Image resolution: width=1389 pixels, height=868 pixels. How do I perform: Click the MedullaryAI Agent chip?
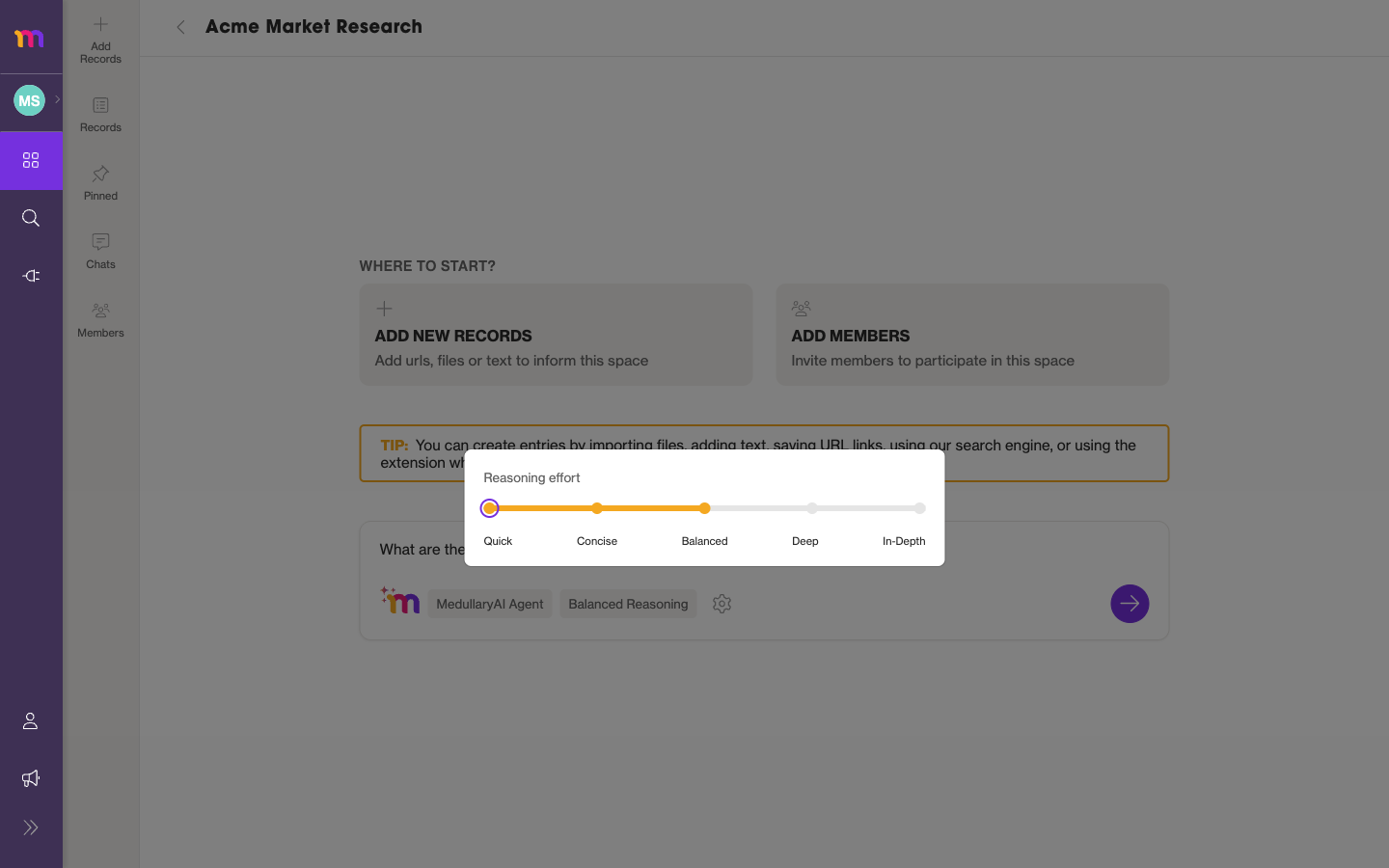point(490,604)
